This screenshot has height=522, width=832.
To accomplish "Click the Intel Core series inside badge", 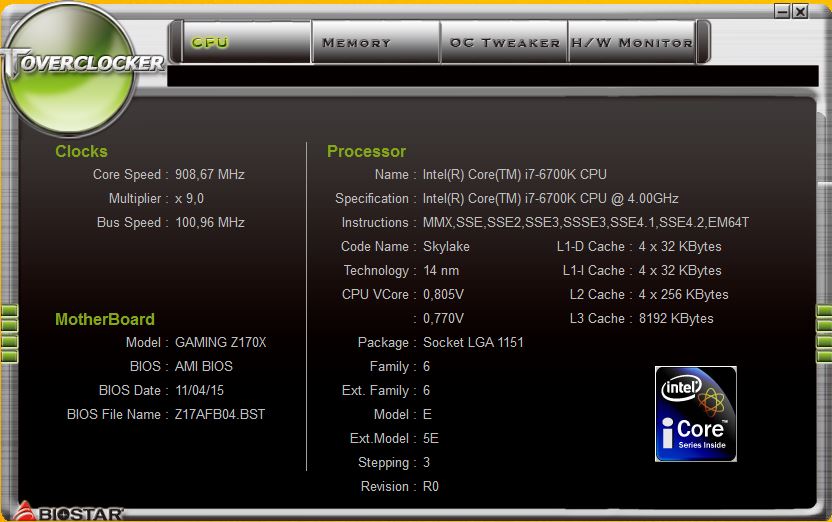I will point(696,414).
